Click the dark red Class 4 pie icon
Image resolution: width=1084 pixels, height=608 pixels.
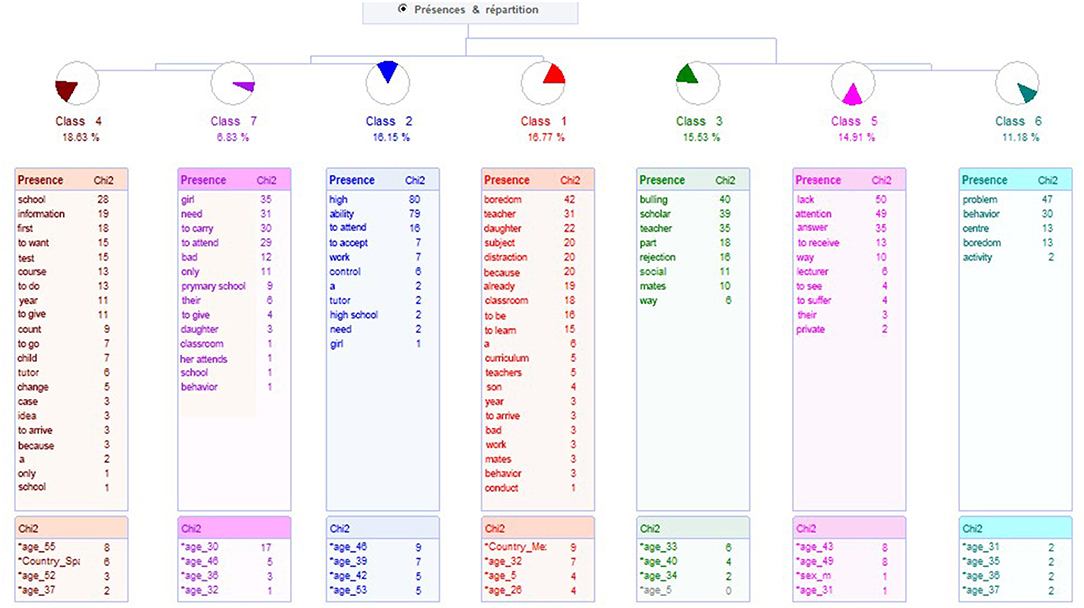pos(77,84)
